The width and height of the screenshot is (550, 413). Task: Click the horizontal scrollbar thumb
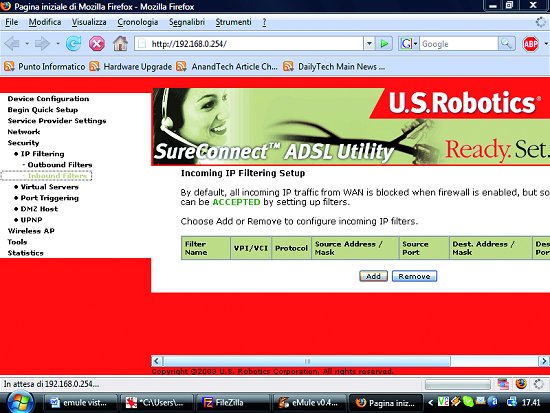pyautogui.click(x=307, y=361)
